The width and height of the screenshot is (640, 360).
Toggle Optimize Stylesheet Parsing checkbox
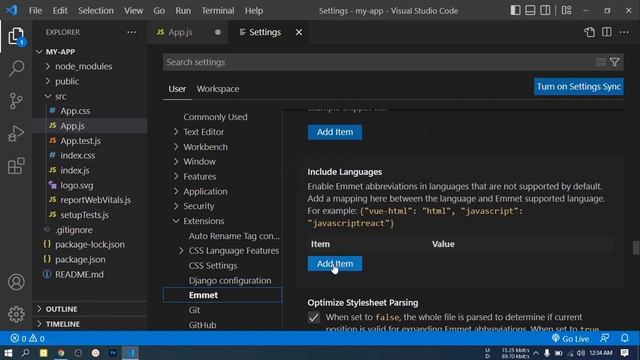tap(313, 317)
